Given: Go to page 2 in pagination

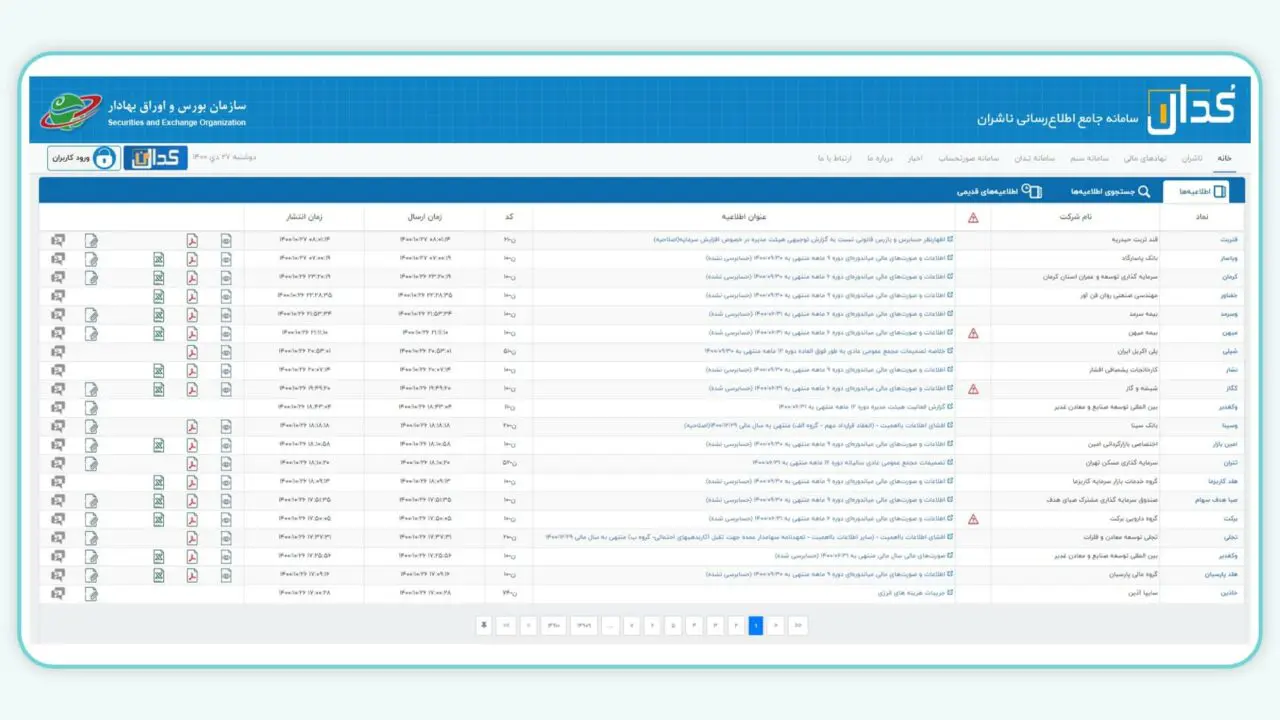Looking at the screenshot, I should point(736,626).
